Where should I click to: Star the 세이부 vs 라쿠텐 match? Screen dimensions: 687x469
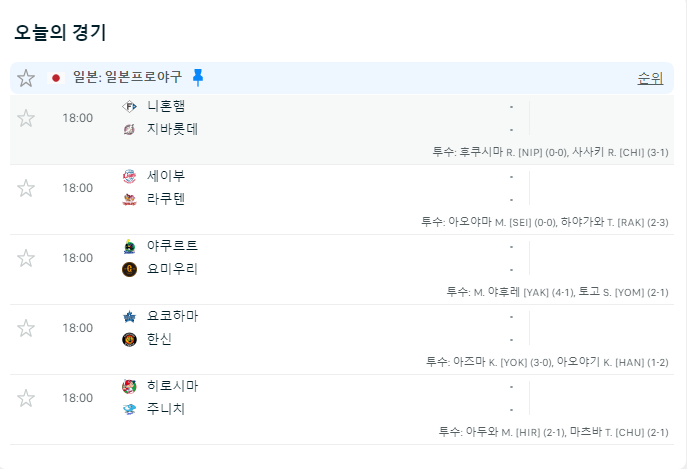[26, 188]
